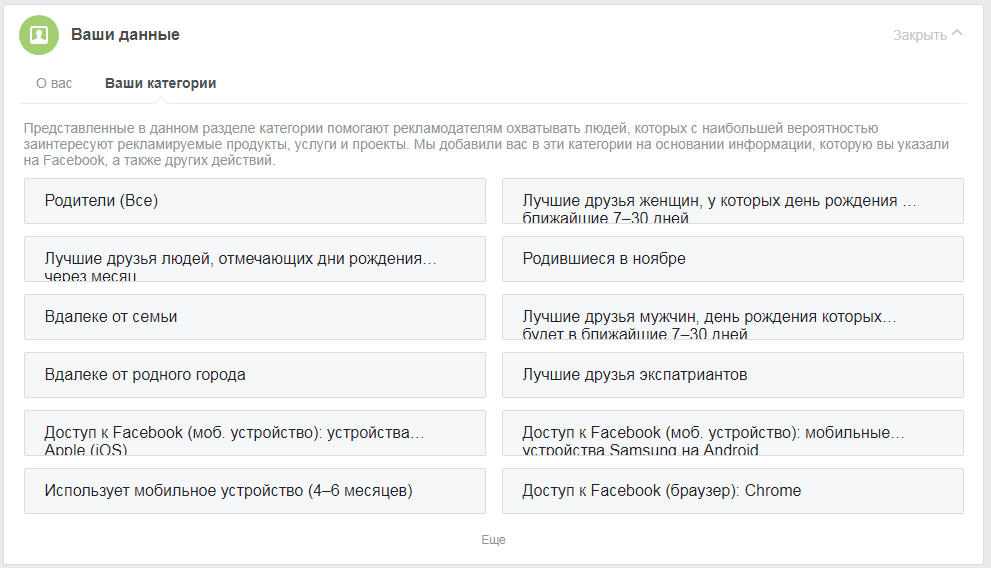Choose the Родившиеся в ноябре category
This screenshot has height=568, width=991.
coord(733,259)
